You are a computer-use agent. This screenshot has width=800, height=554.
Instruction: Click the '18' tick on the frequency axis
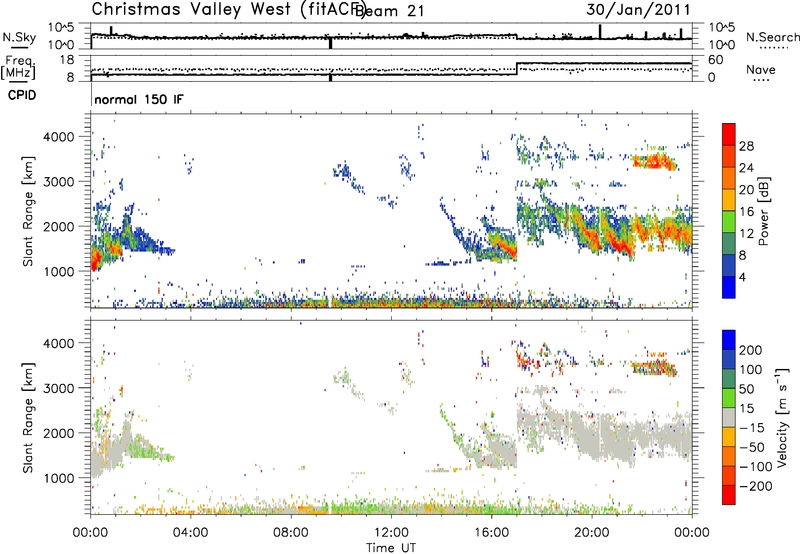click(67, 60)
